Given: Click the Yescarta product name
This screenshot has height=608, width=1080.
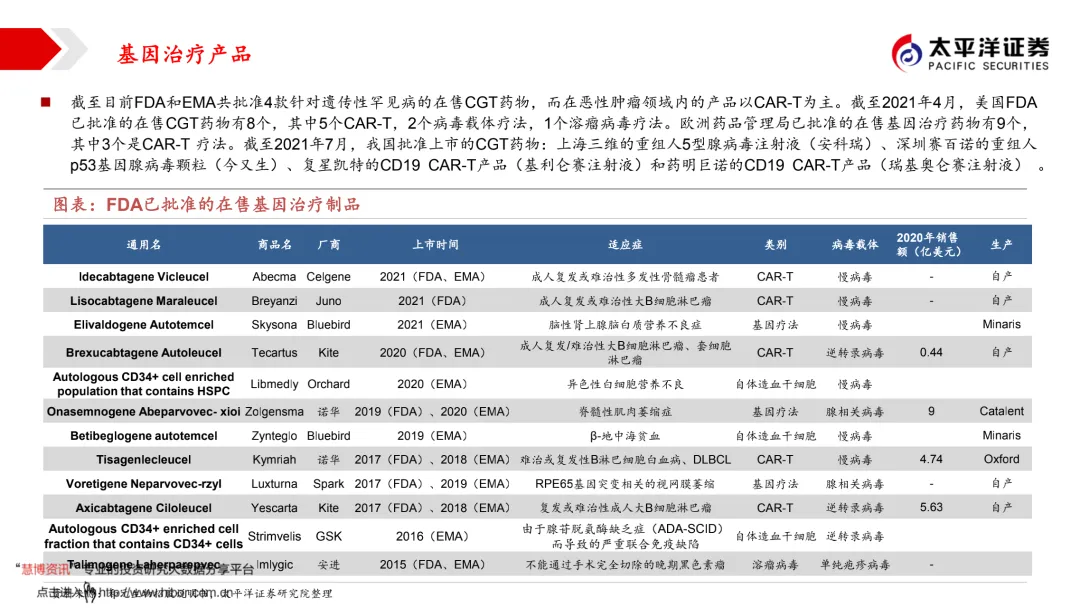Looking at the screenshot, I should point(274,508).
